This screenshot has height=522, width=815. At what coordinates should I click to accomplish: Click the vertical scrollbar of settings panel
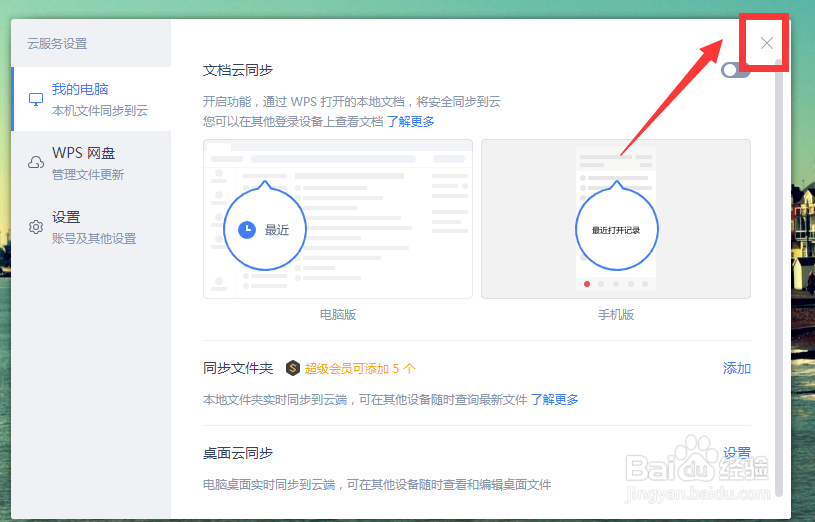click(x=779, y=278)
